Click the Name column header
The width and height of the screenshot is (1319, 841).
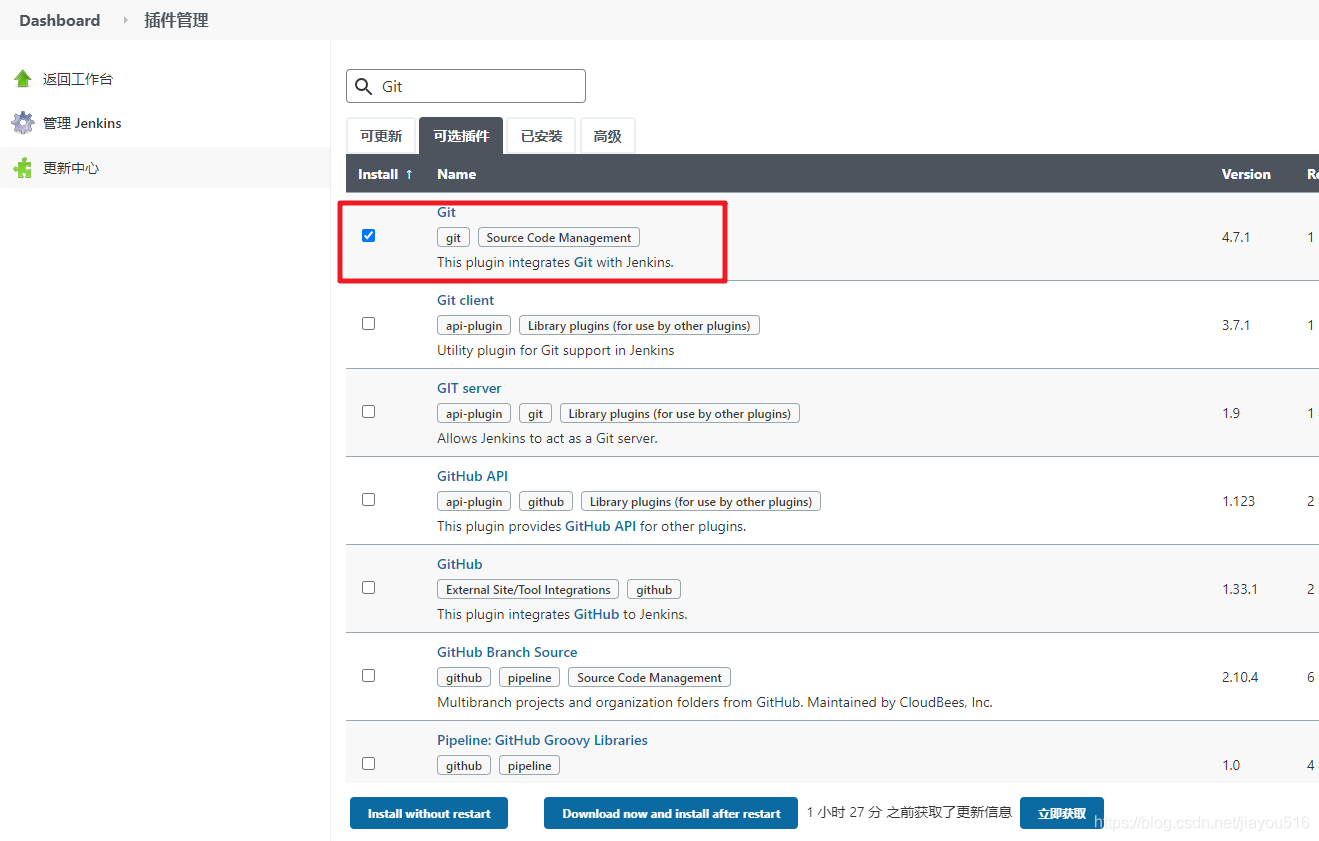click(456, 174)
